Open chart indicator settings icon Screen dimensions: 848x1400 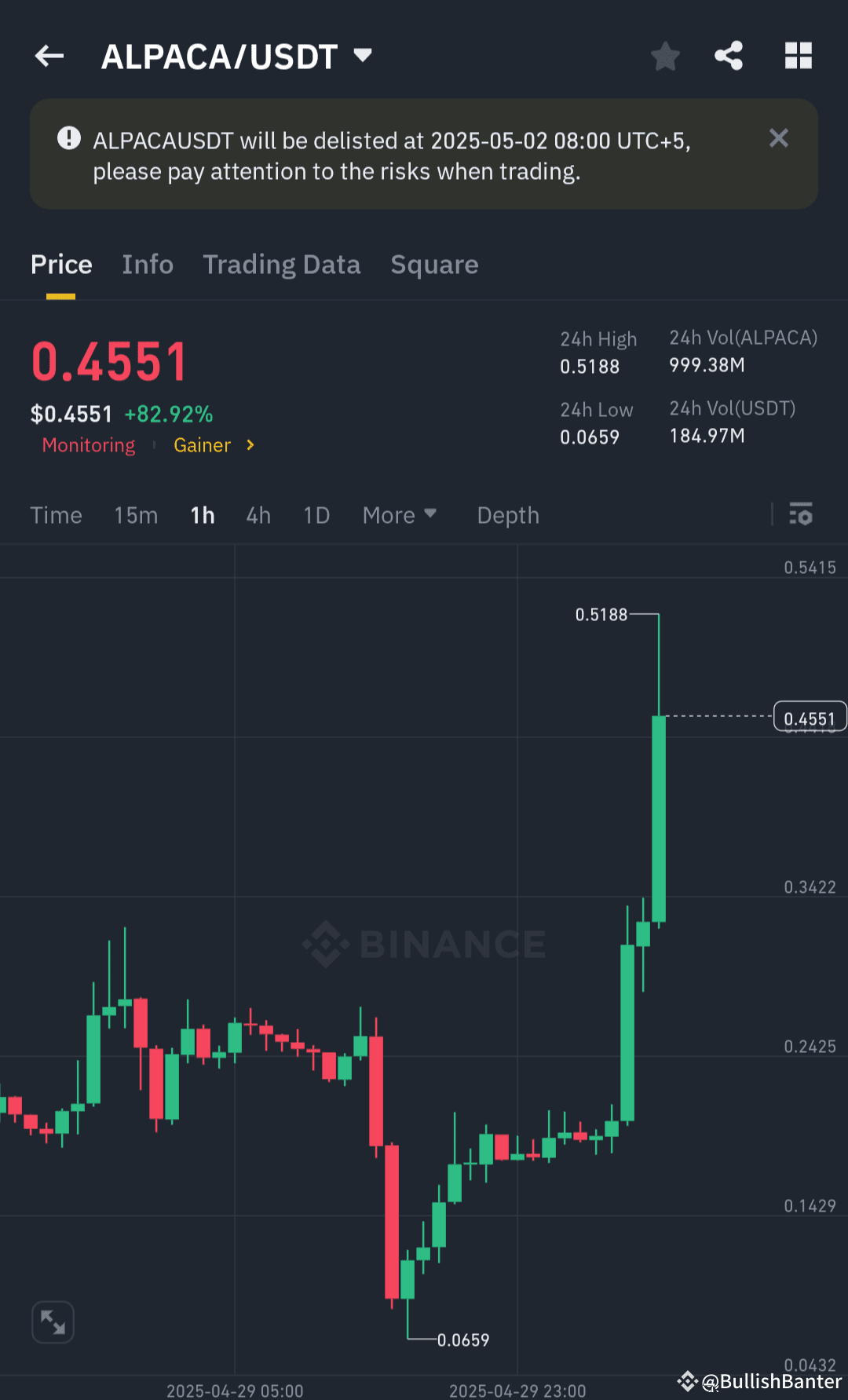(x=801, y=515)
